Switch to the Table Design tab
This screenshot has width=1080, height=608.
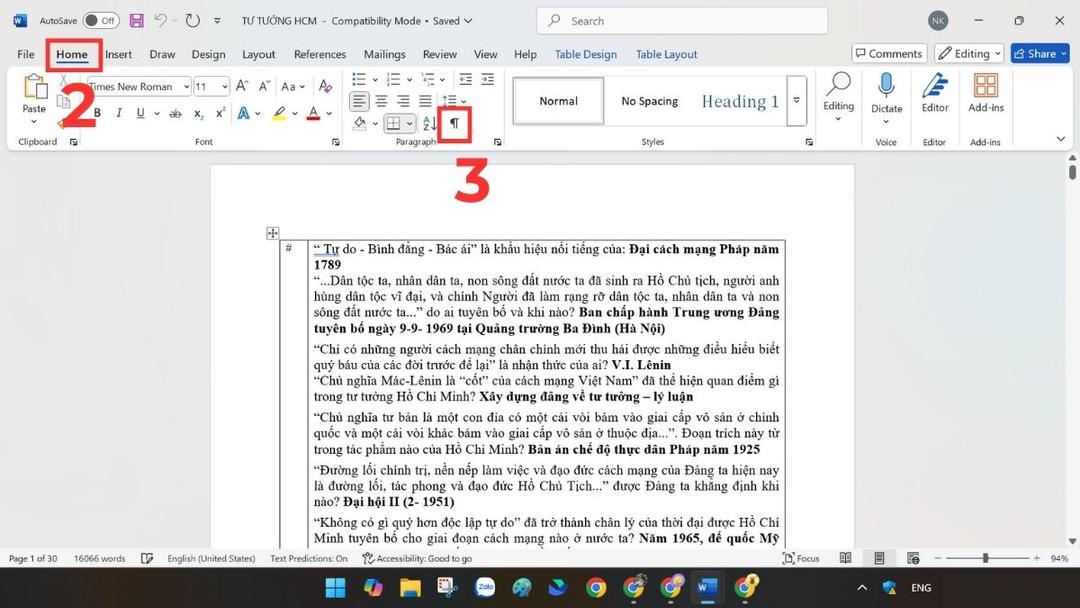coord(585,54)
